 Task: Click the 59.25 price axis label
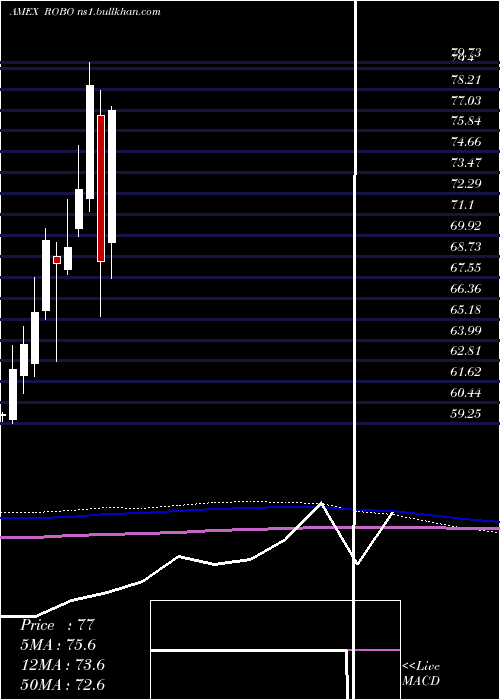point(466,414)
